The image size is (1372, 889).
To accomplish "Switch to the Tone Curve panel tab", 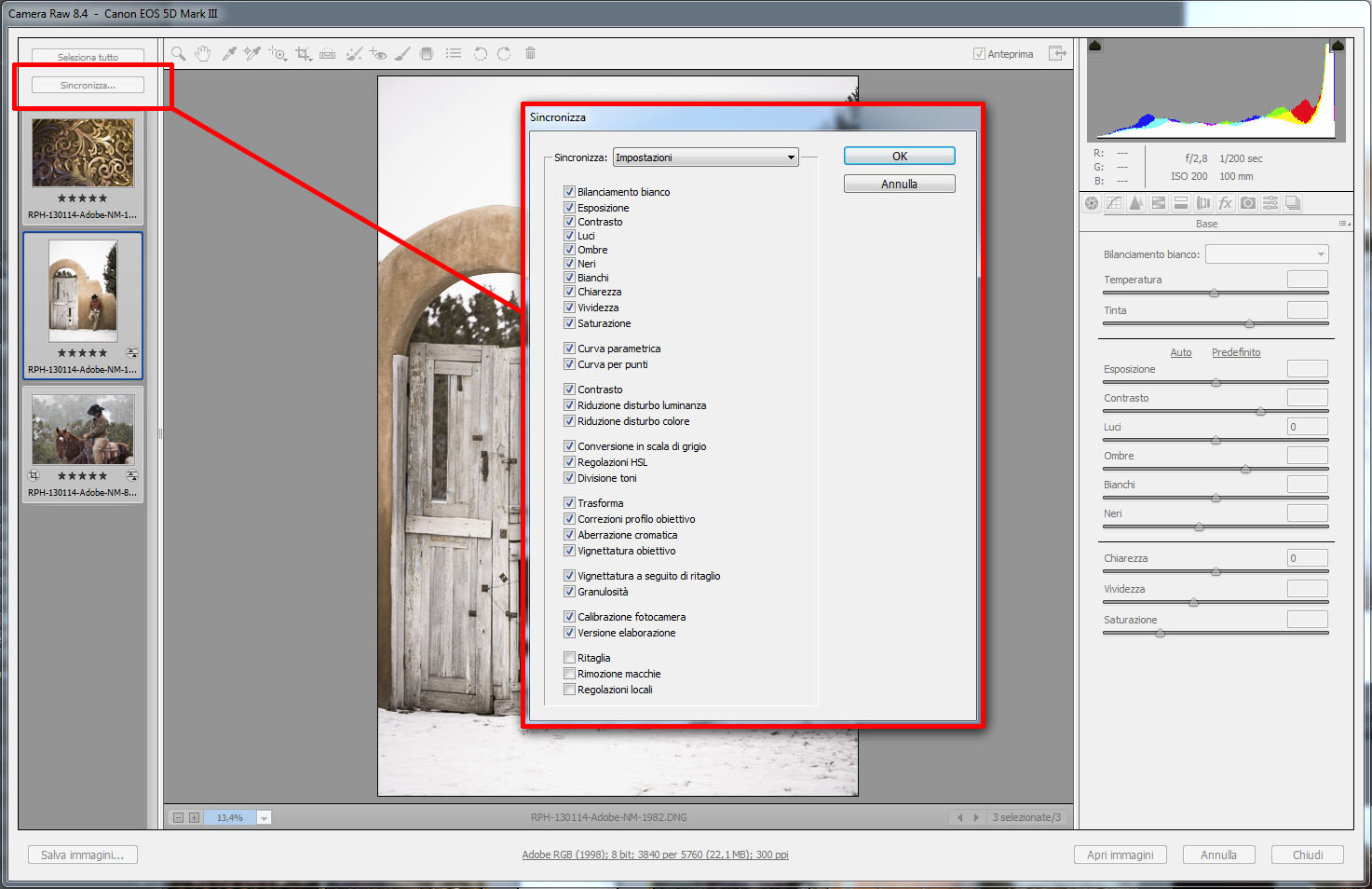I will [x=1114, y=203].
